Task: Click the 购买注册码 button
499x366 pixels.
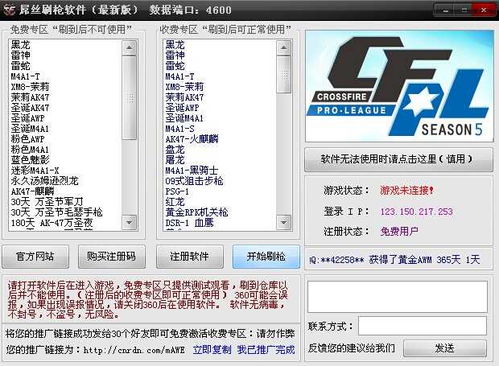Action: [112, 256]
